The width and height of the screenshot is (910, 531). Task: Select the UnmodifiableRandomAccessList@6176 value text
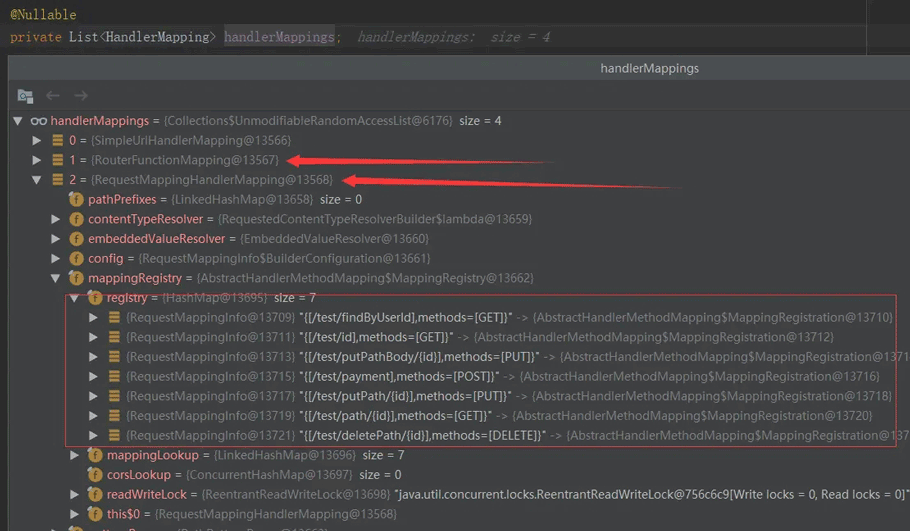[x=308, y=121]
